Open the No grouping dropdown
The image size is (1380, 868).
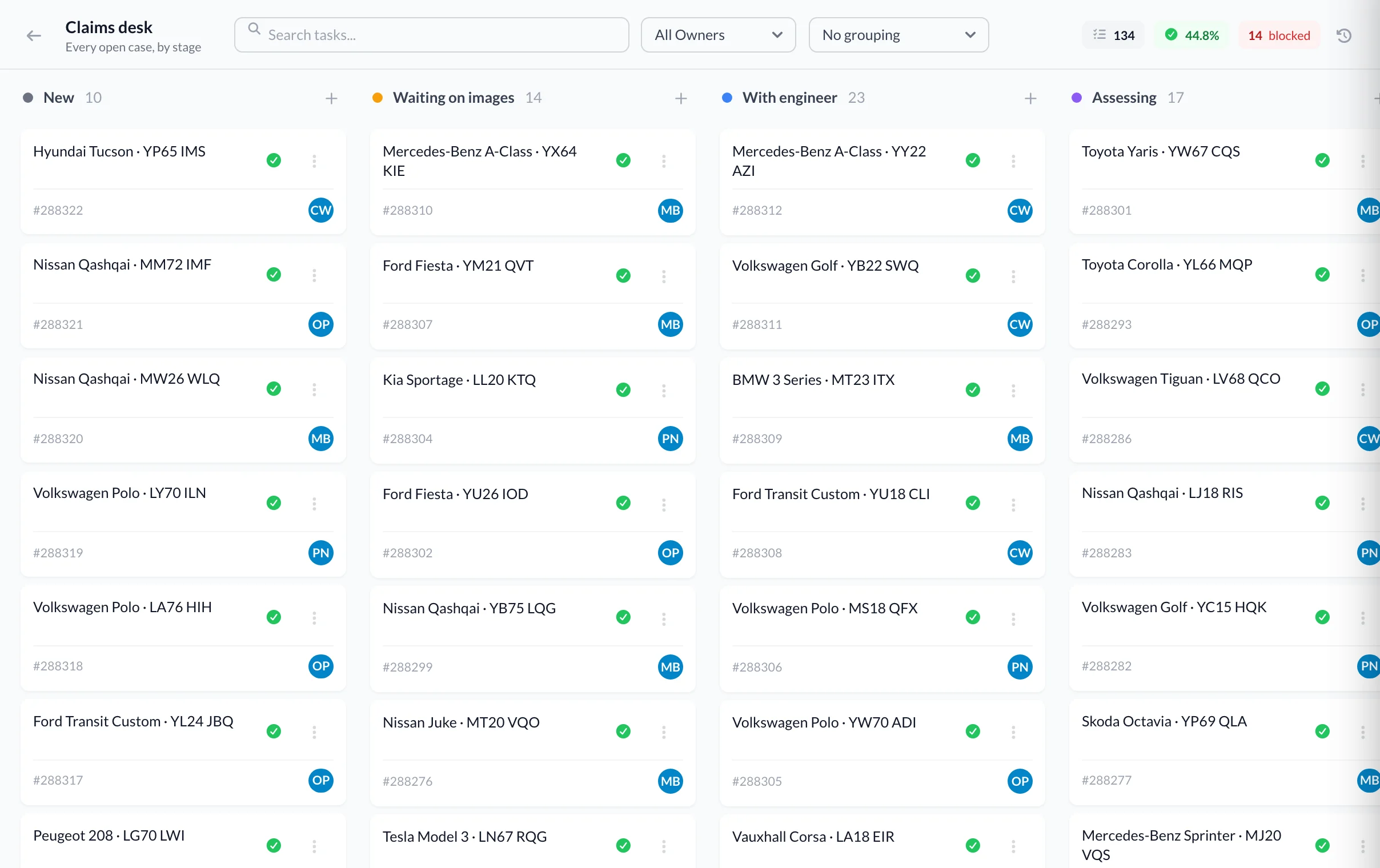[898, 35]
